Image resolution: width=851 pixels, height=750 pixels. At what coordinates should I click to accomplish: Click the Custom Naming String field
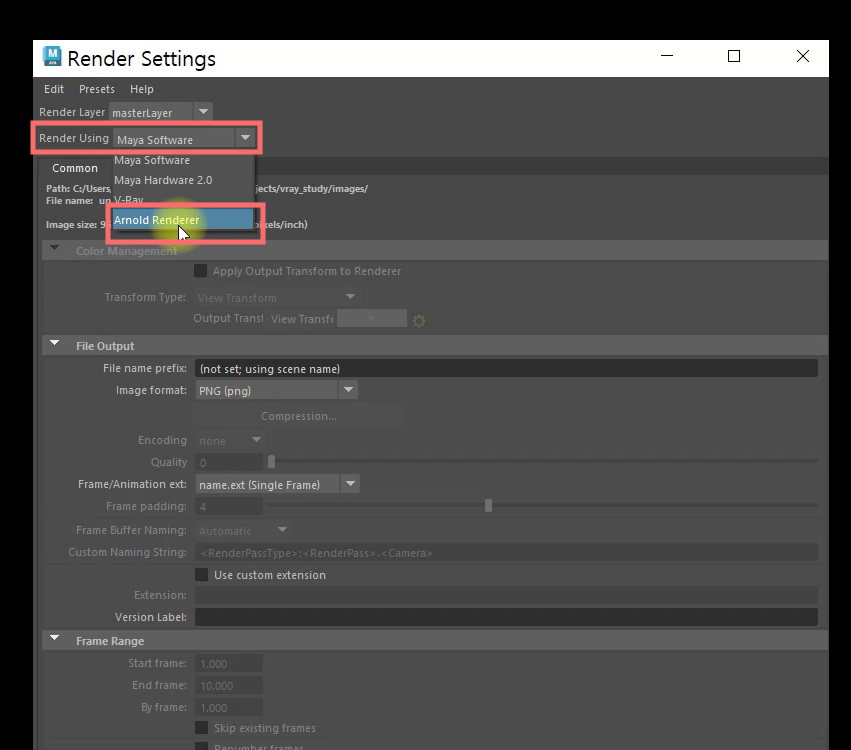coord(506,552)
